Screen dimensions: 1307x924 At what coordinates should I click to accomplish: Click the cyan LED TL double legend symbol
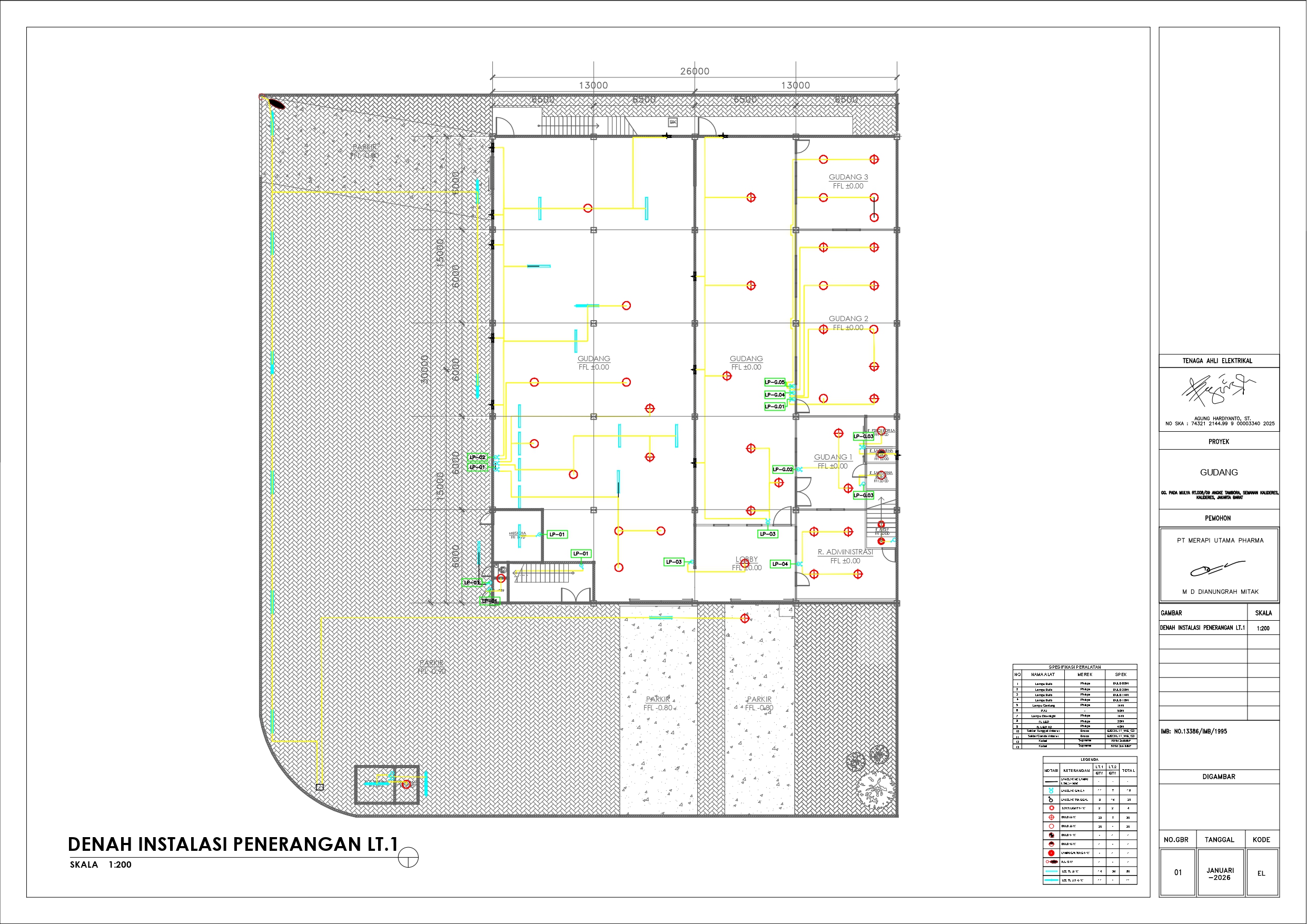point(1052,880)
